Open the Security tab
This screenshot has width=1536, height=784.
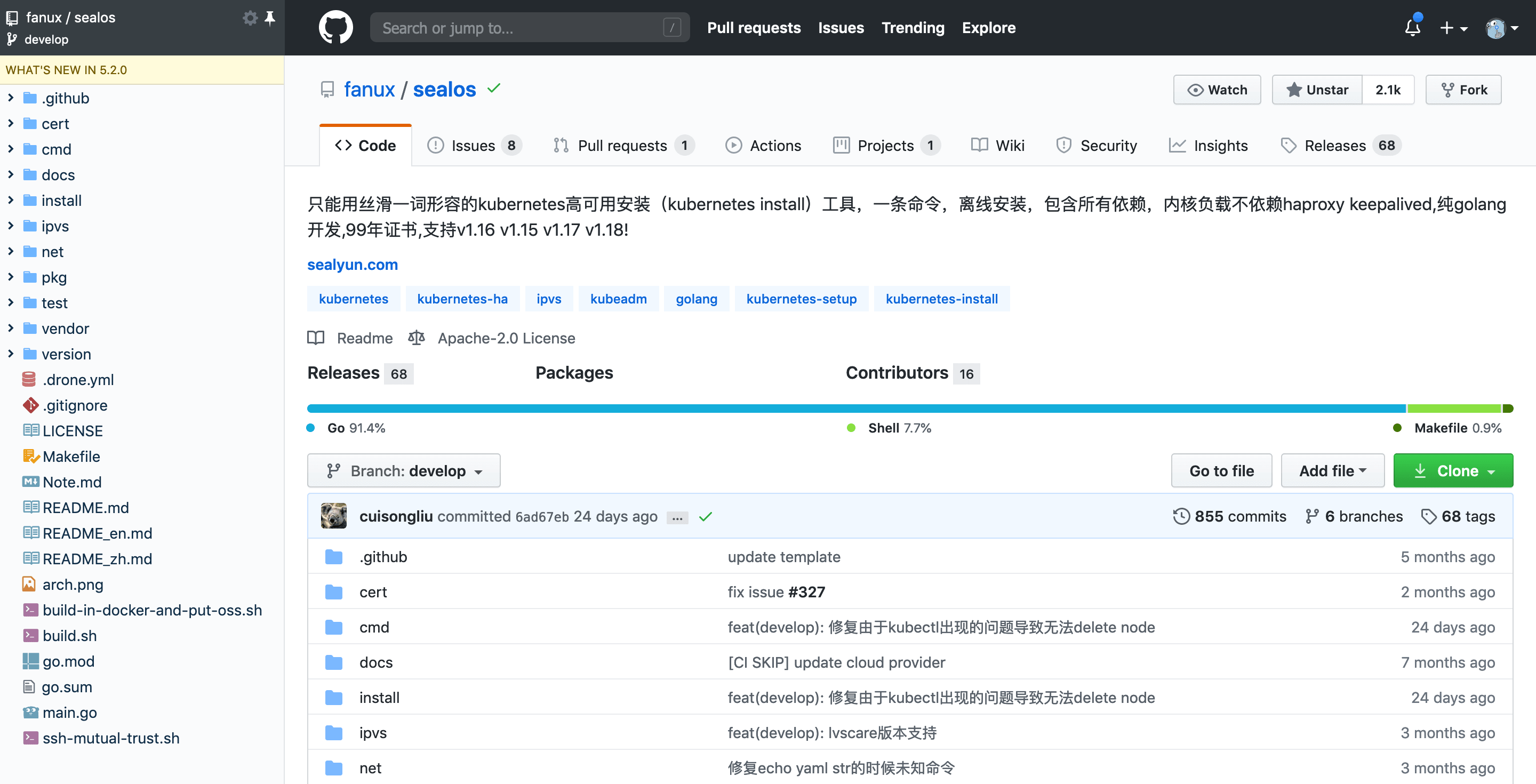tap(1097, 146)
